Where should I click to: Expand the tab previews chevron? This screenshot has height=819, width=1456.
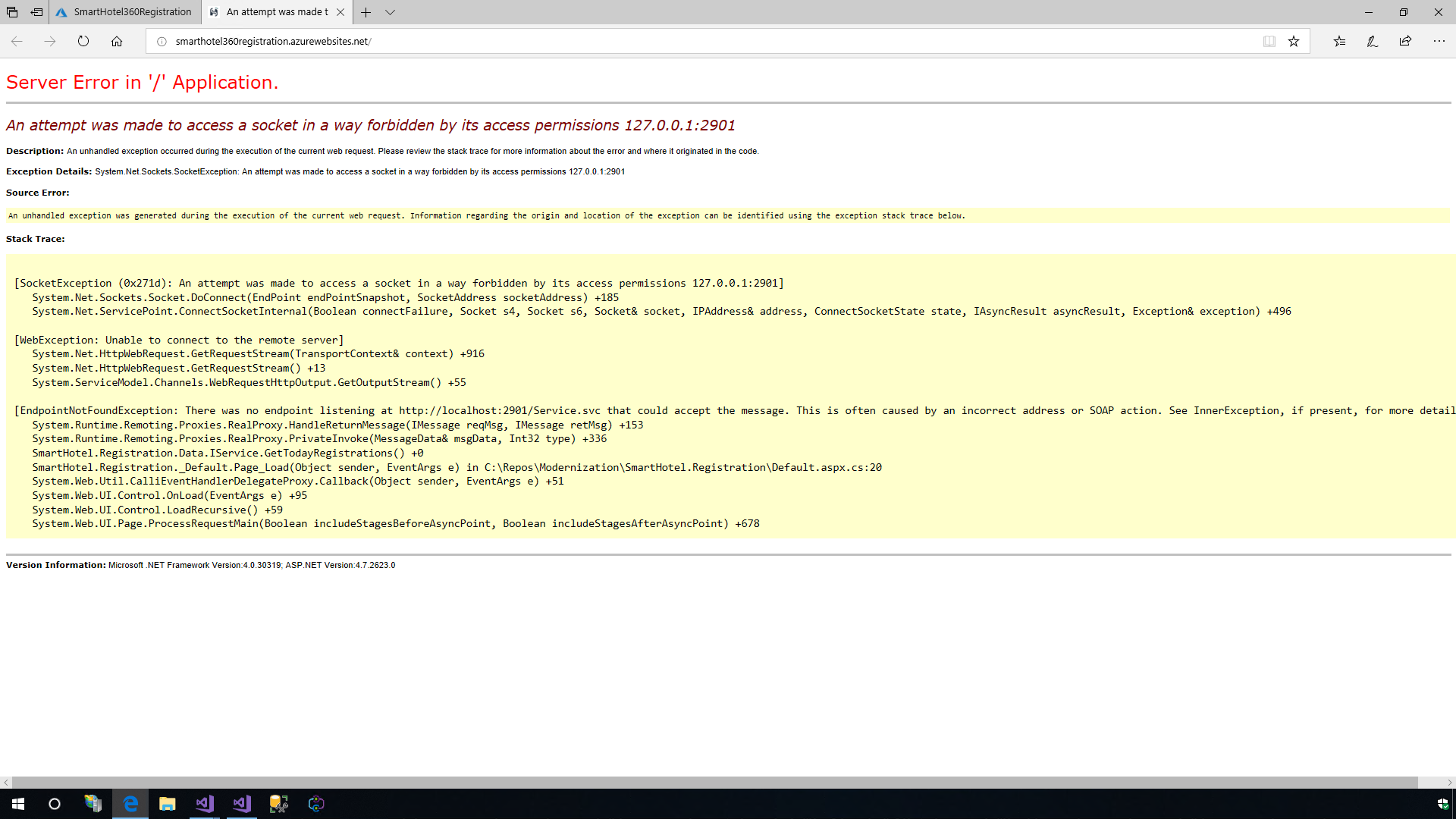[390, 12]
